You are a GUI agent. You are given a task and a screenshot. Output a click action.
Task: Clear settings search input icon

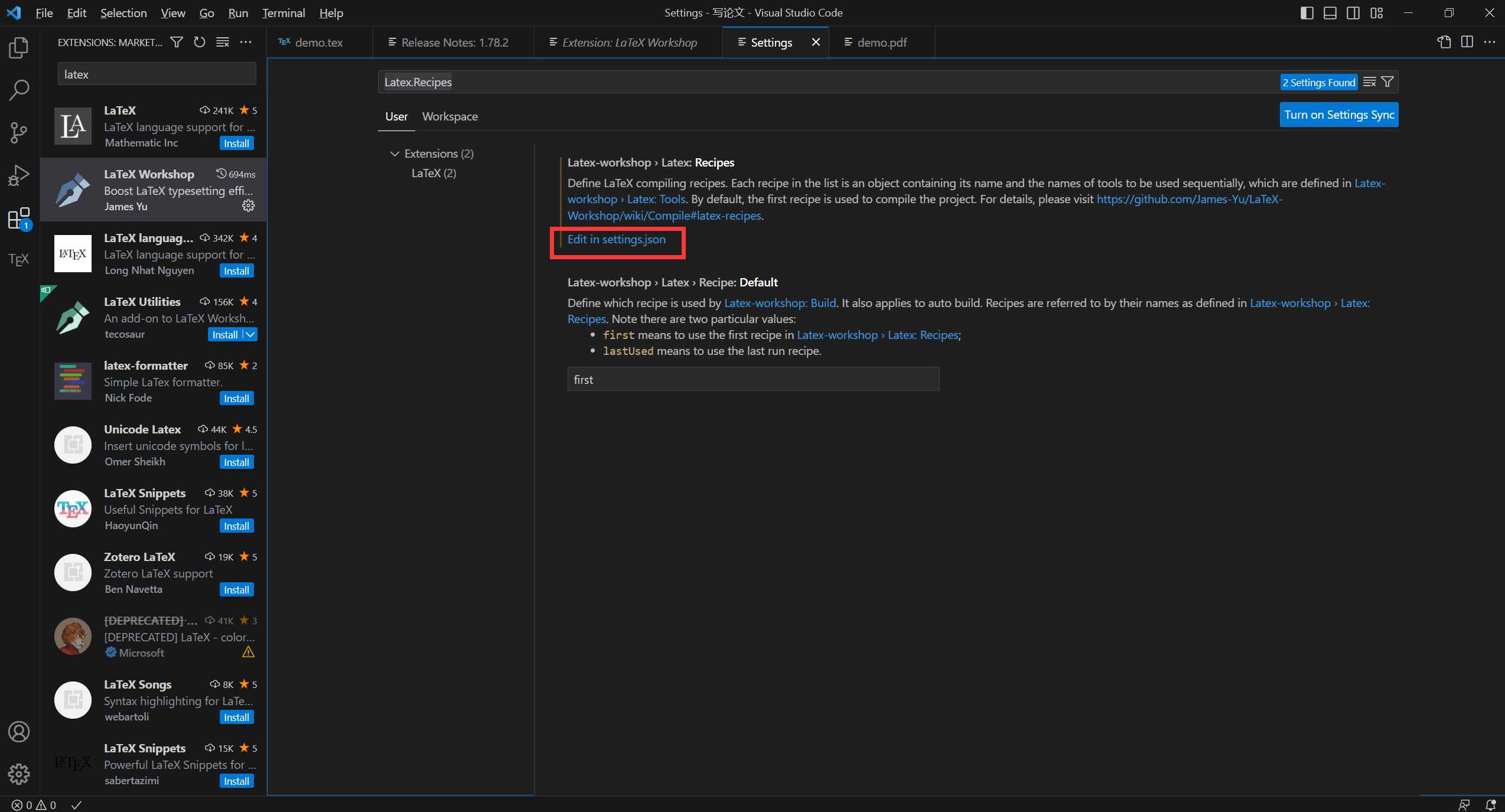1370,82
